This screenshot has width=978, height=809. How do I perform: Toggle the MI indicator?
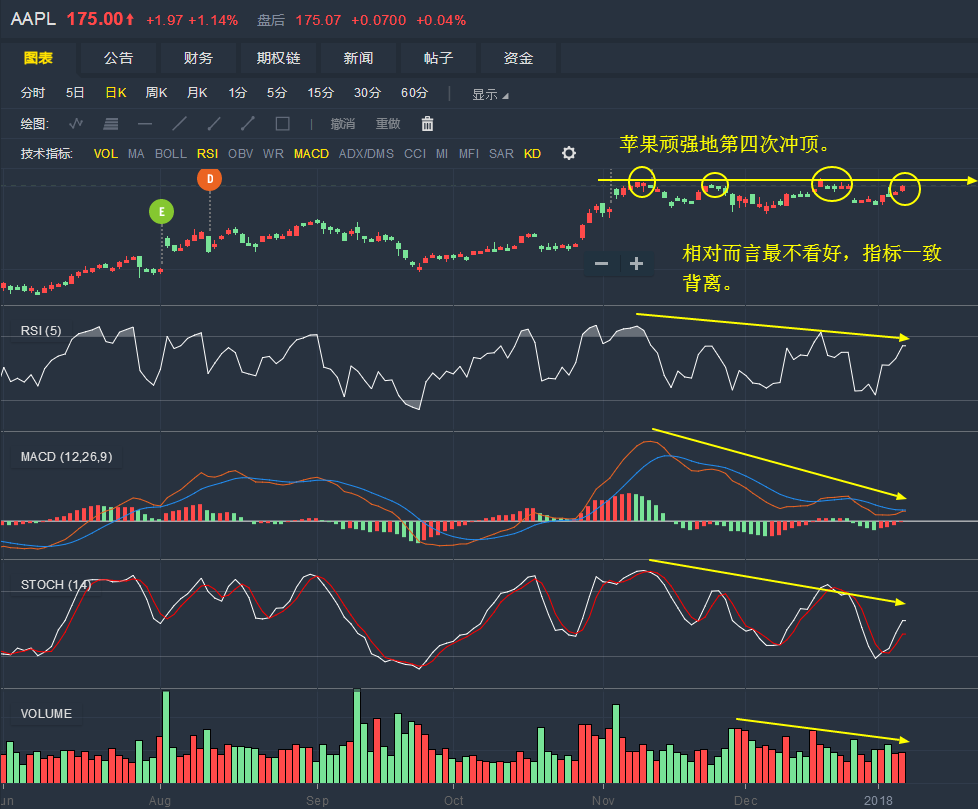442,153
